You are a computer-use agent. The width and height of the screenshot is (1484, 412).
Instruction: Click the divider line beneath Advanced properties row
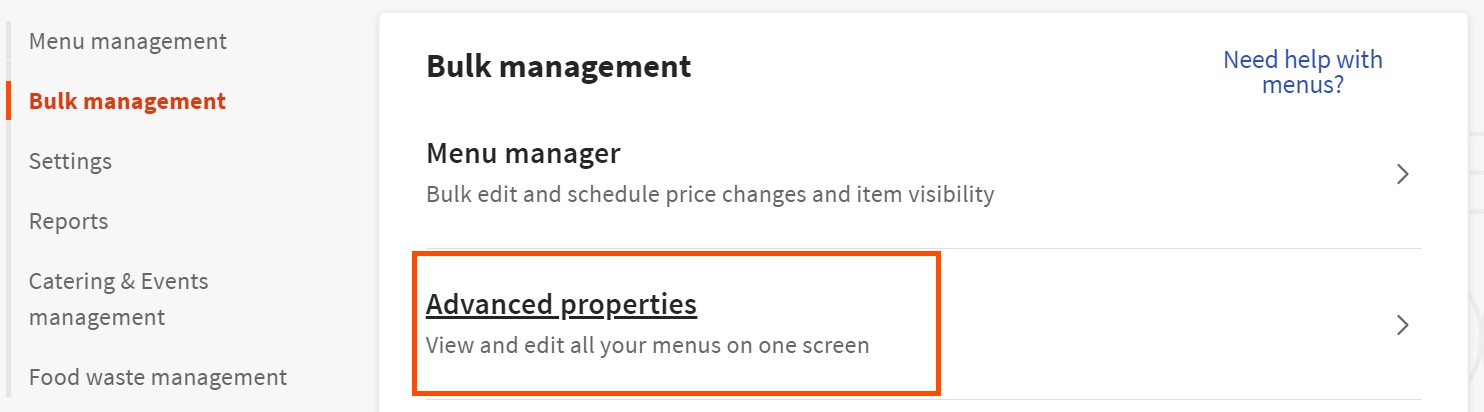coord(1150,399)
